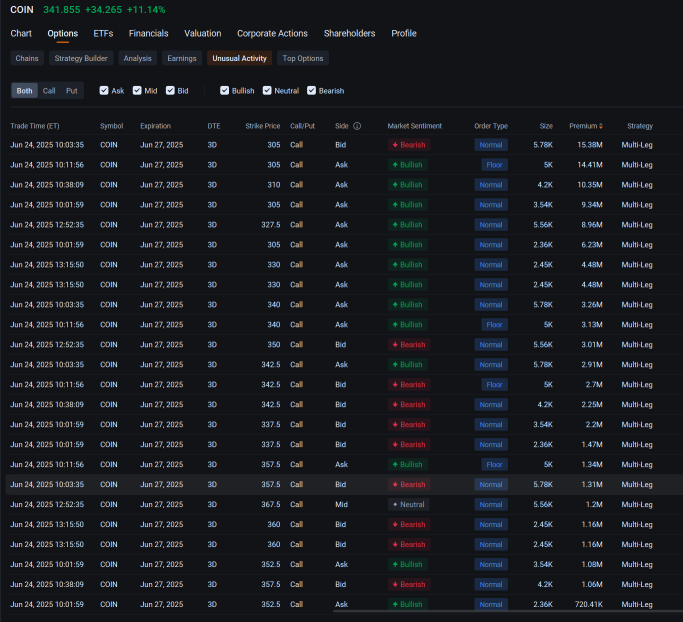Viewport: 683px width, 622px height.
Task: Click the 2.7M premium cell
Action: tap(594, 385)
